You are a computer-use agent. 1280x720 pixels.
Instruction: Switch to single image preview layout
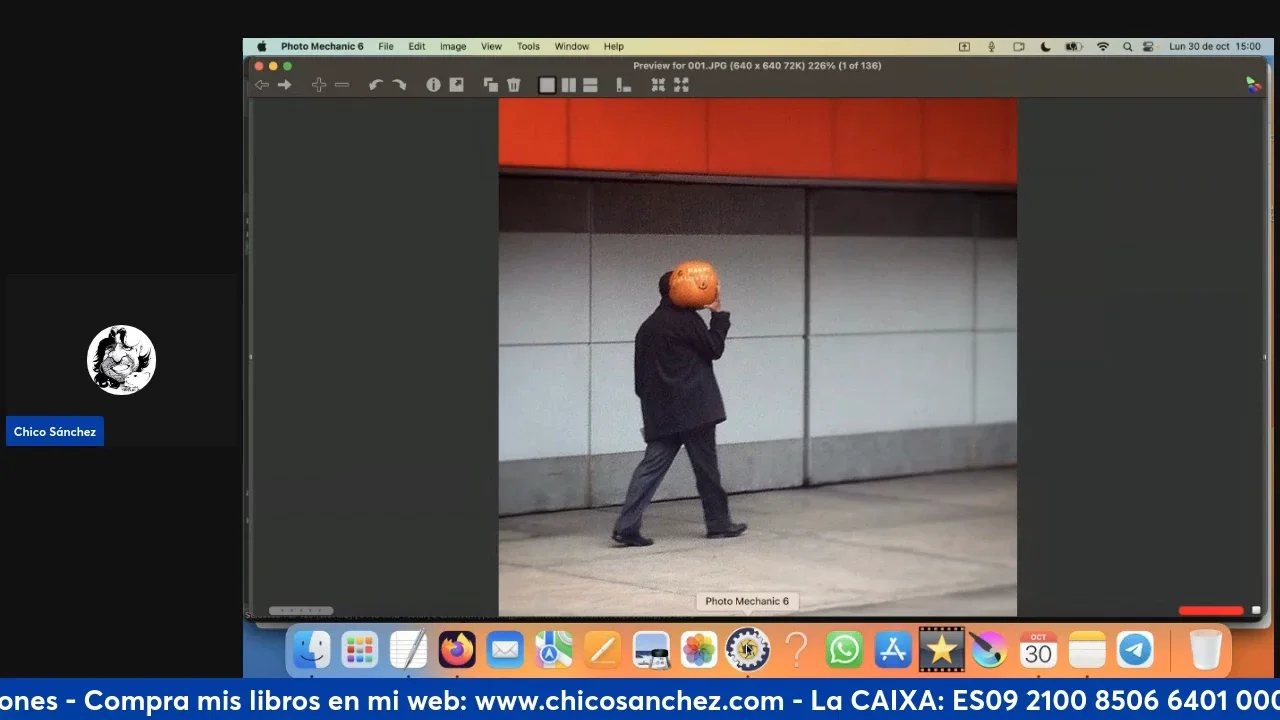coord(547,85)
